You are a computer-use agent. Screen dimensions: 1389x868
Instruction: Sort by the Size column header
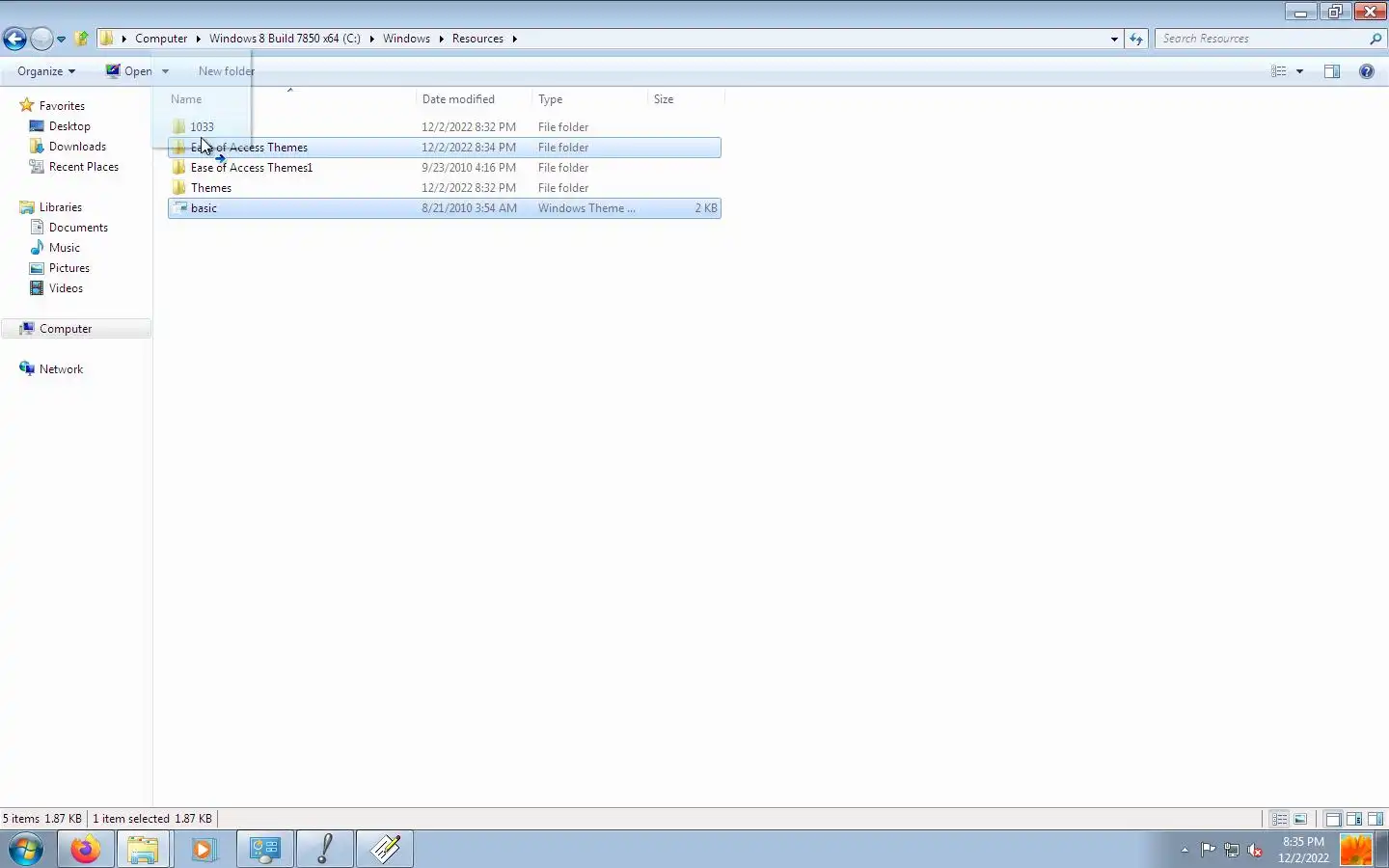(x=686, y=99)
